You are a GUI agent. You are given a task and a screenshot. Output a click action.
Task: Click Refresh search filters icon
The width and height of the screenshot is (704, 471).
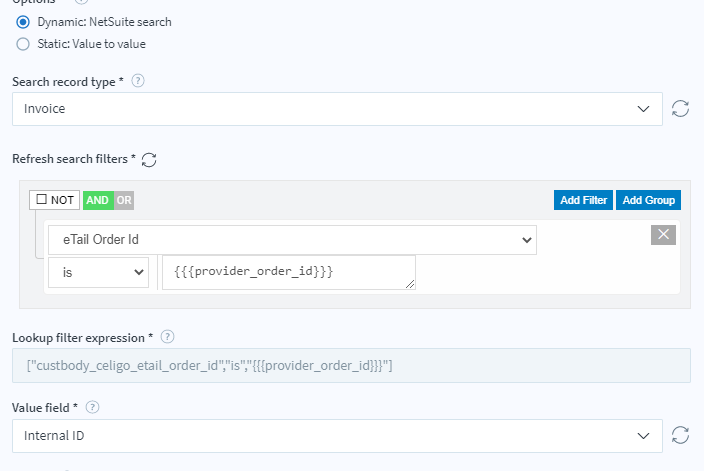click(x=149, y=160)
